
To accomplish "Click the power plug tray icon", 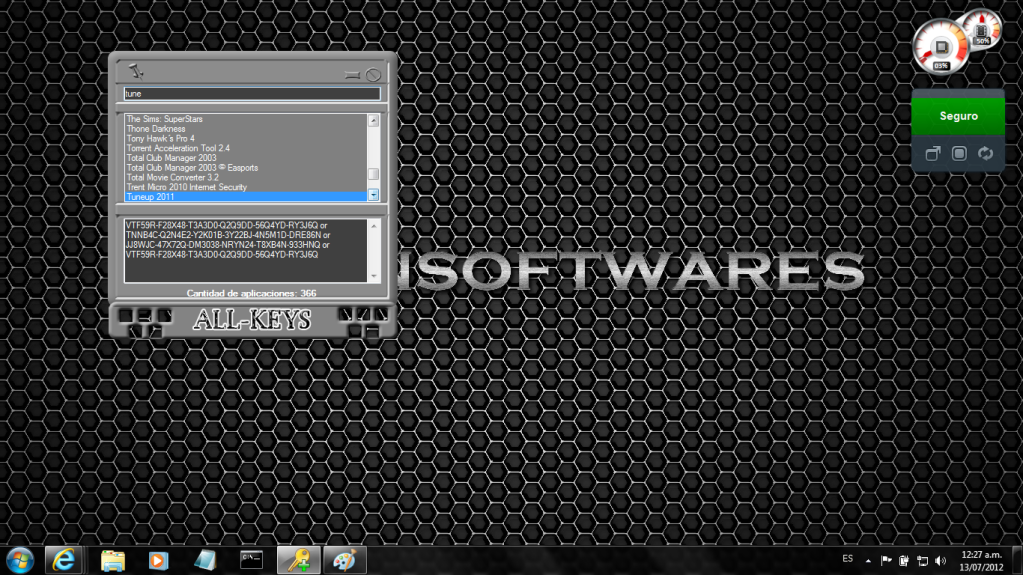I will click(x=904, y=560).
